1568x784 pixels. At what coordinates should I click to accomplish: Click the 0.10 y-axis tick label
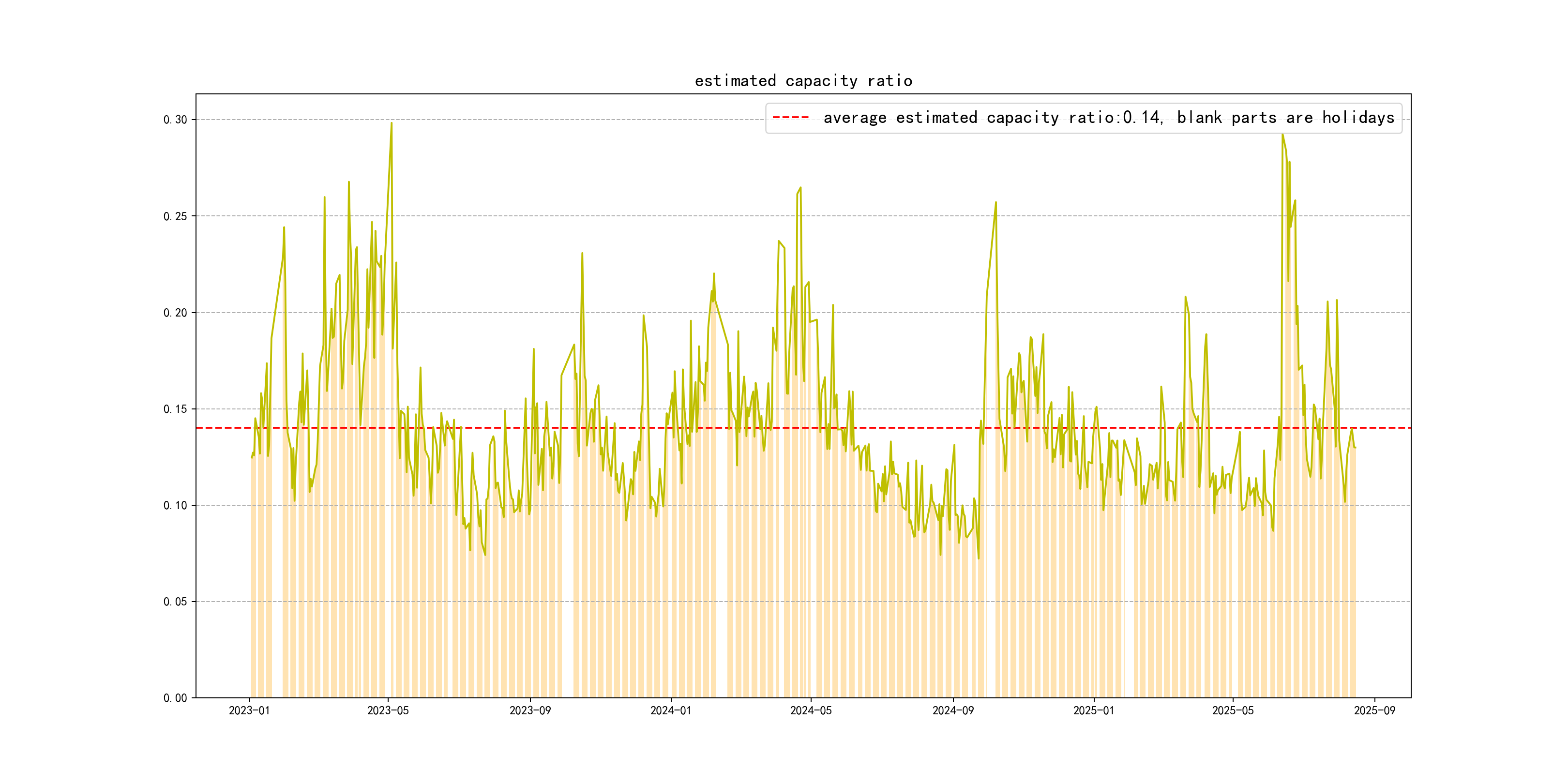[175, 505]
